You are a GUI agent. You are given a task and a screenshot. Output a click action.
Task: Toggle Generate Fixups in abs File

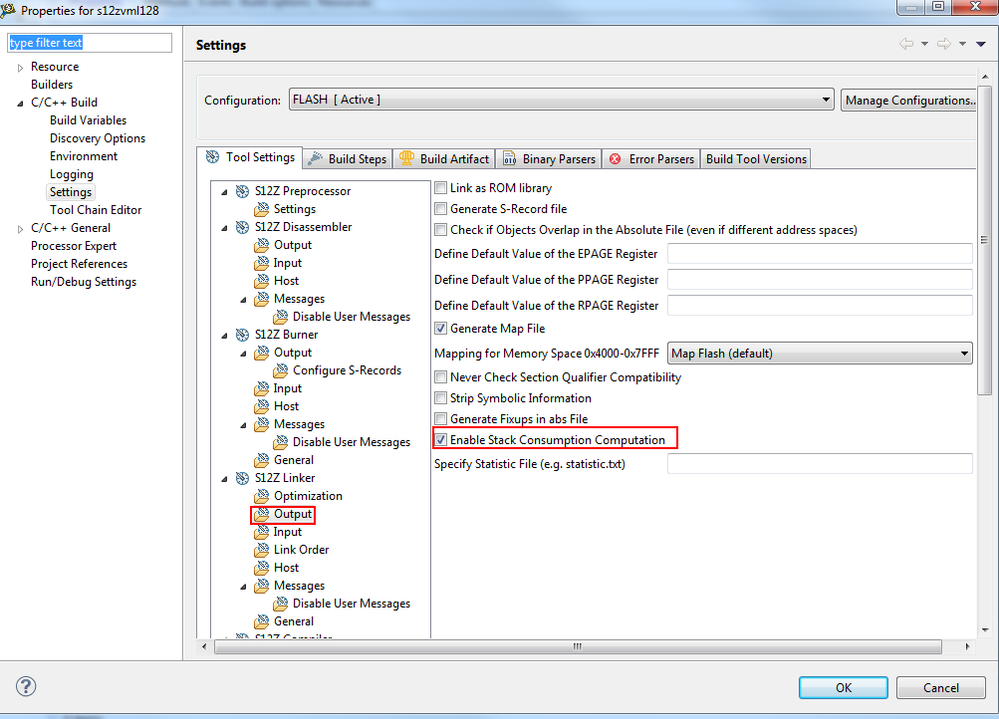[x=440, y=419]
